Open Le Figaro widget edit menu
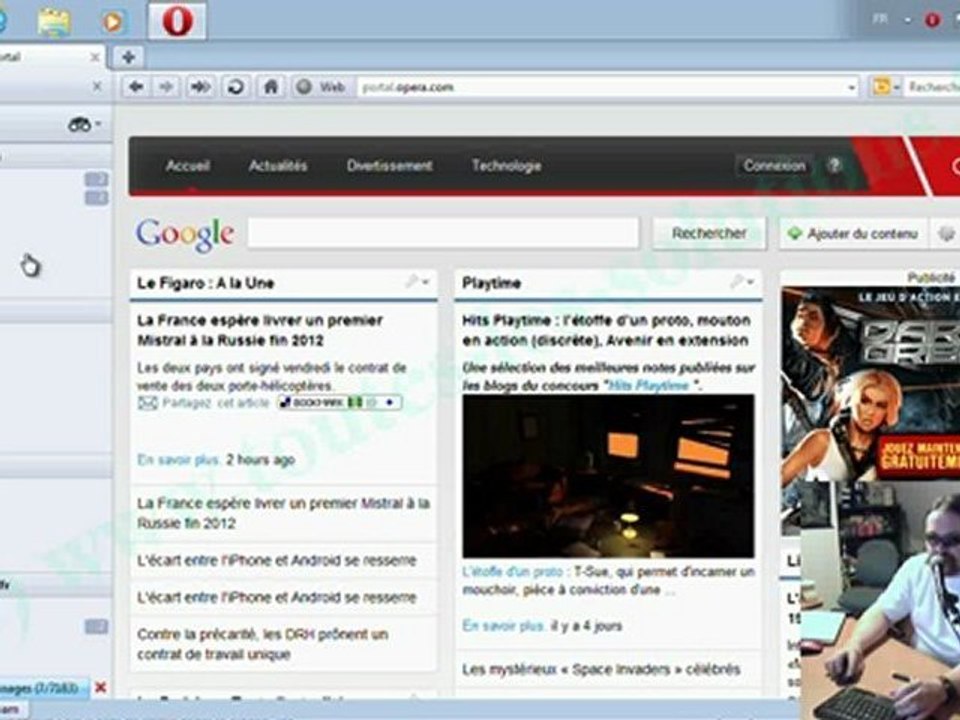Viewport: 960px width, 720px height. click(x=418, y=282)
